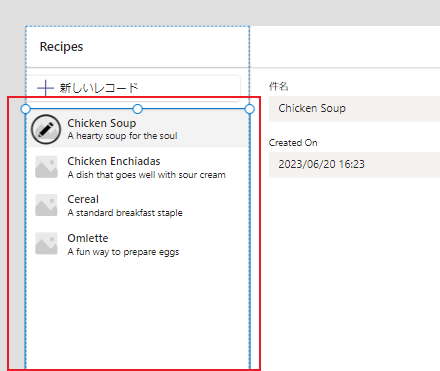Click the Created On date field
This screenshot has height=371, width=440.
pos(354,165)
